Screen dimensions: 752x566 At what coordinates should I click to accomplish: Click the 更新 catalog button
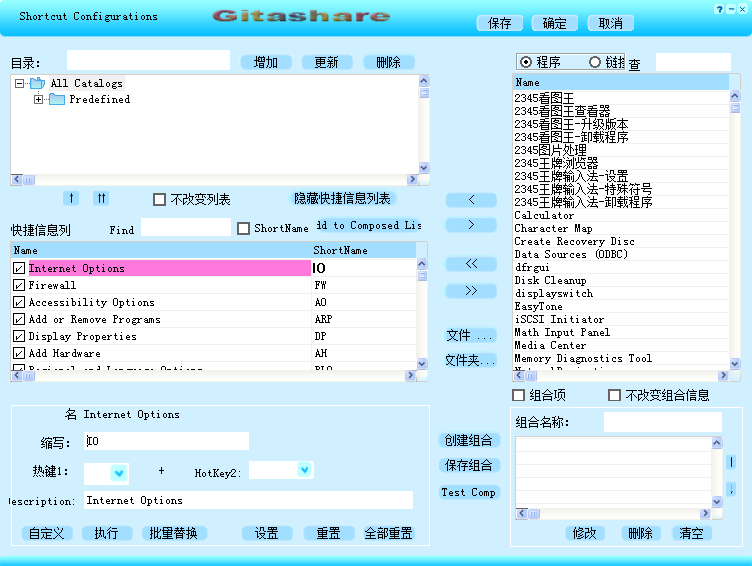327,62
